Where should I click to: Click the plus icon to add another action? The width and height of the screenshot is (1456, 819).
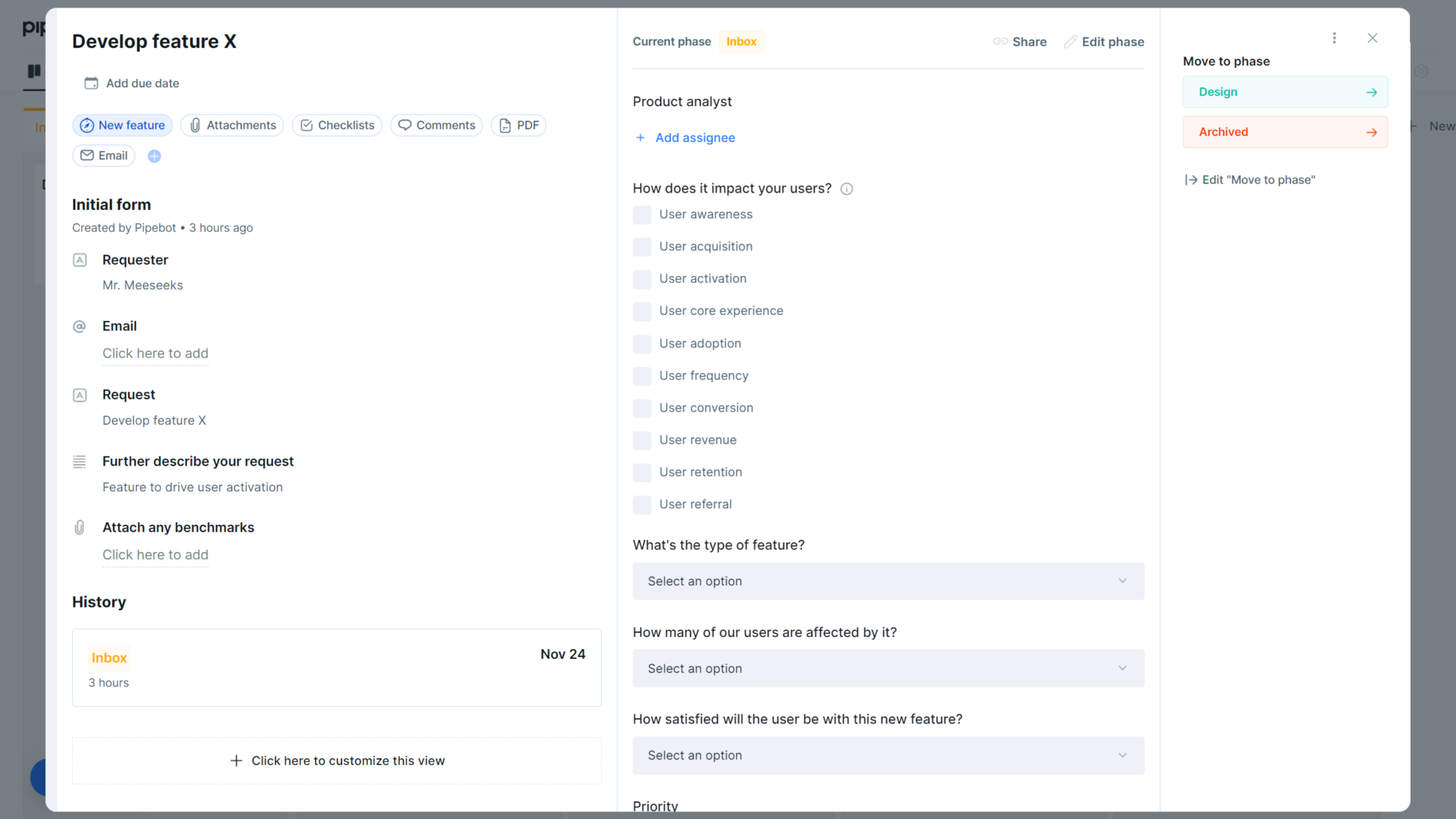[x=154, y=156]
